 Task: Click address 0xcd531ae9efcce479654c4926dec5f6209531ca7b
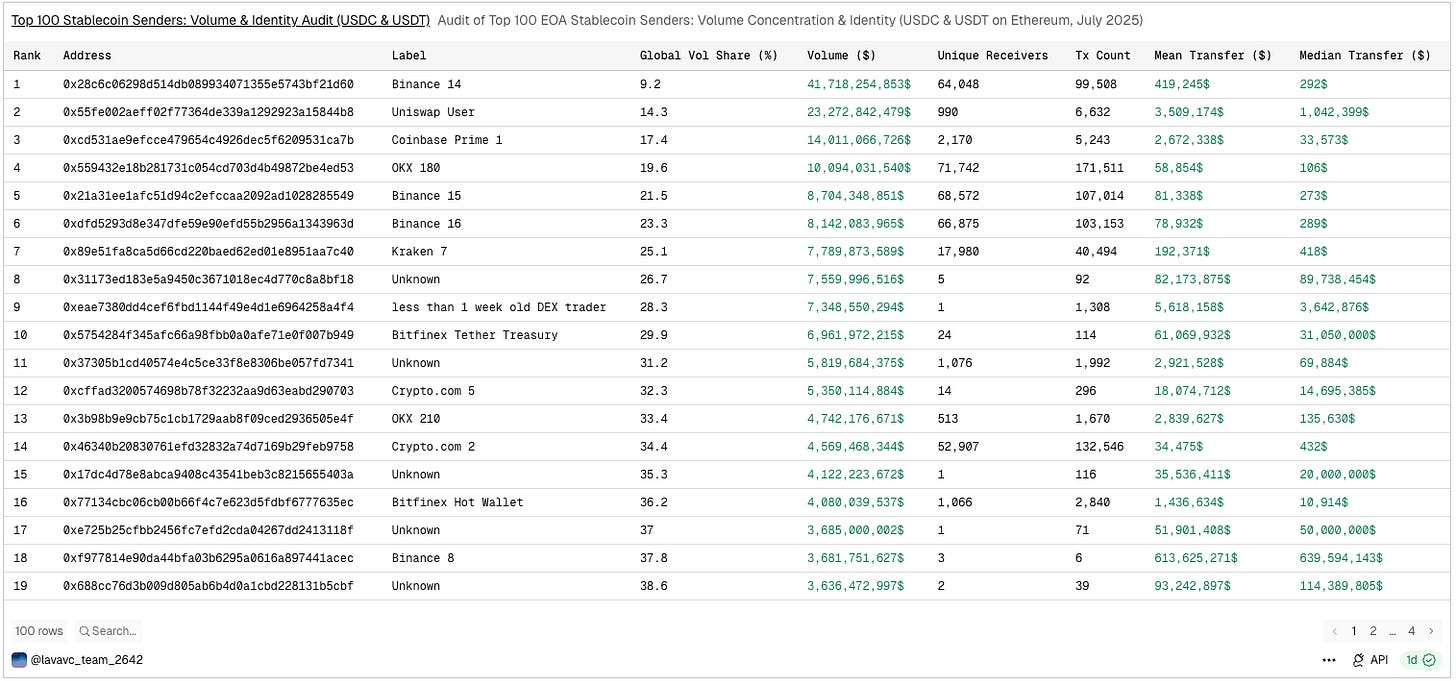(208, 140)
